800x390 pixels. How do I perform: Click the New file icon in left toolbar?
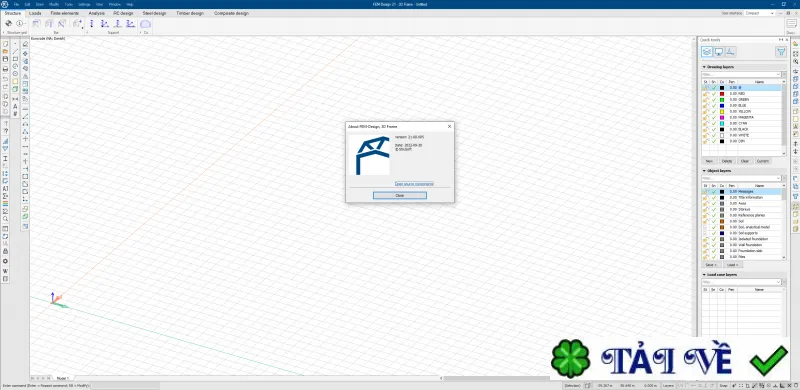[x=6, y=44]
